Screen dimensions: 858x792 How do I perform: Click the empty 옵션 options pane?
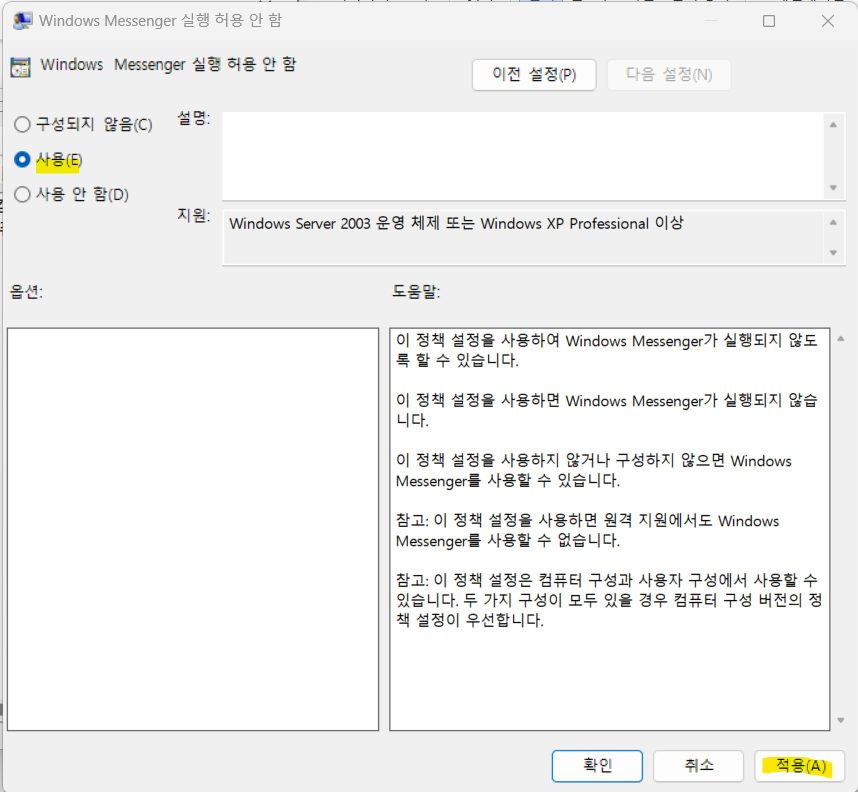pos(193,529)
